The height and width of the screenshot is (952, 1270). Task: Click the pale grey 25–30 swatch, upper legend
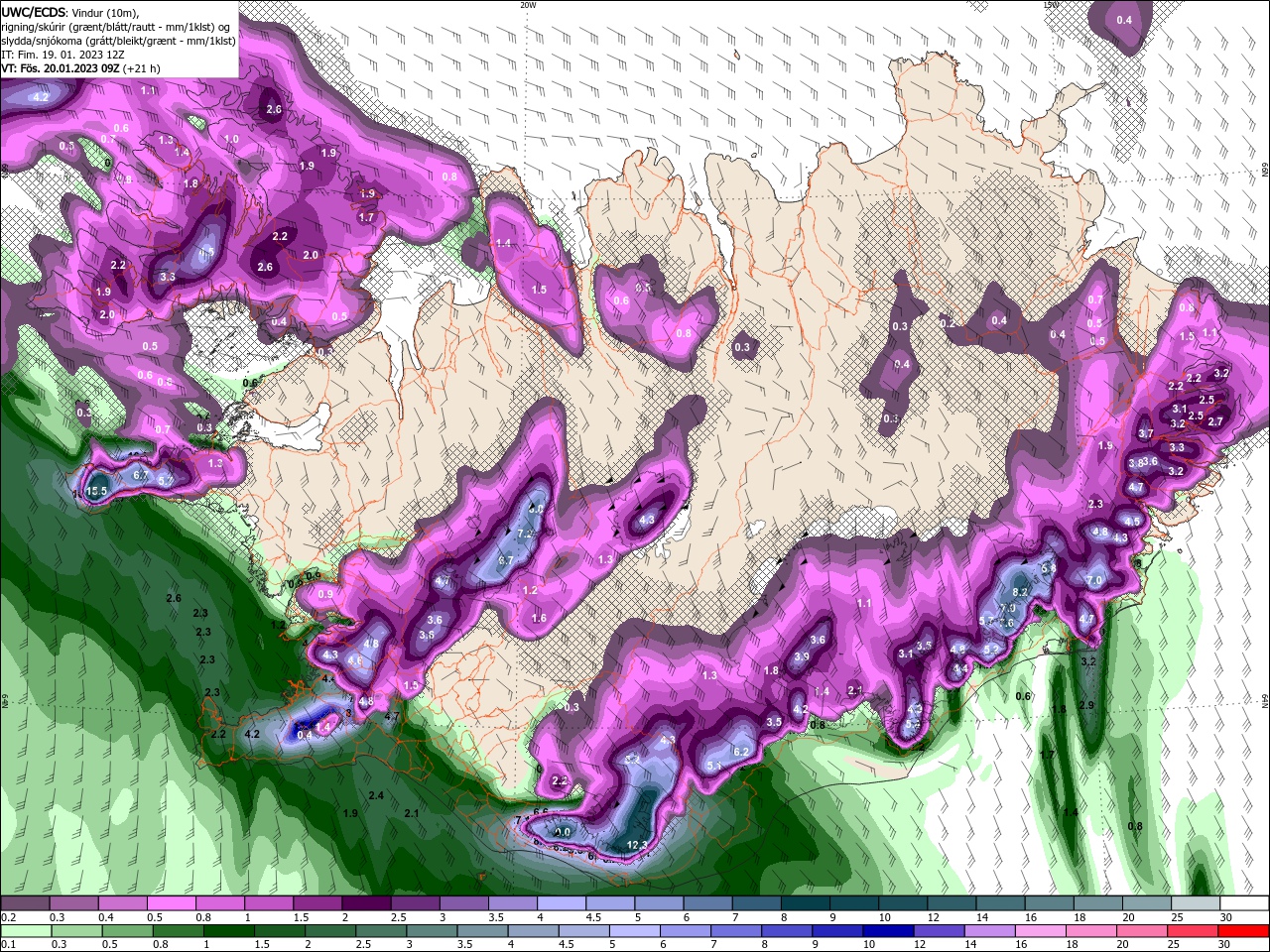click(x=1196, y=903)
